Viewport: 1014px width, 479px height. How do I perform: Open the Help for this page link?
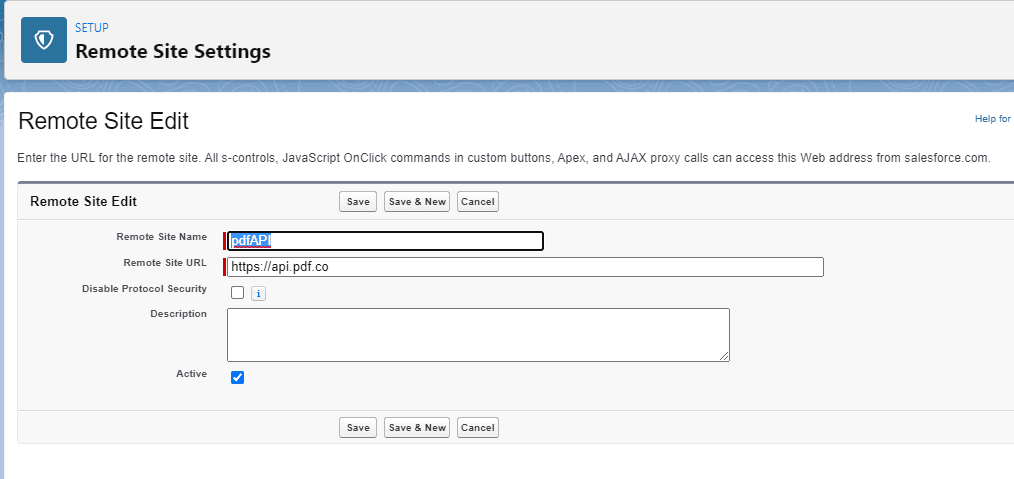coord(993,119)
